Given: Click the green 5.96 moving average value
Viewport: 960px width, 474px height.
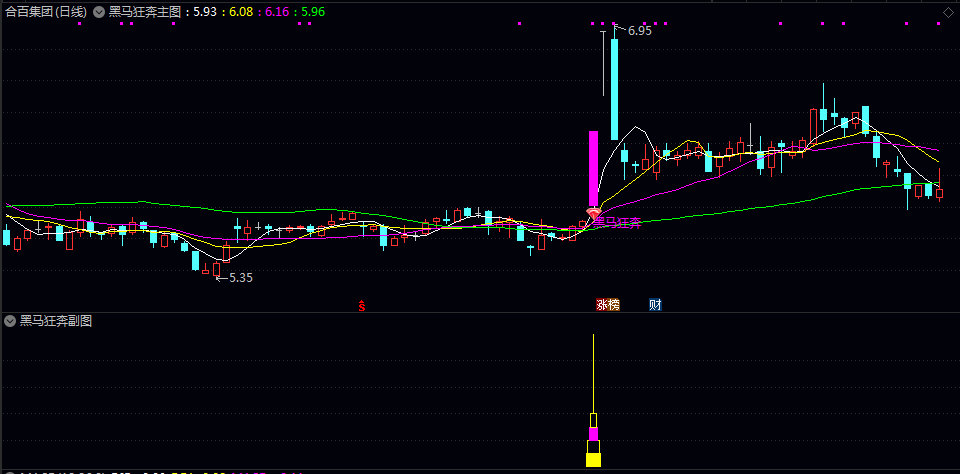Looking at the screenshot, I should point(313,12).
